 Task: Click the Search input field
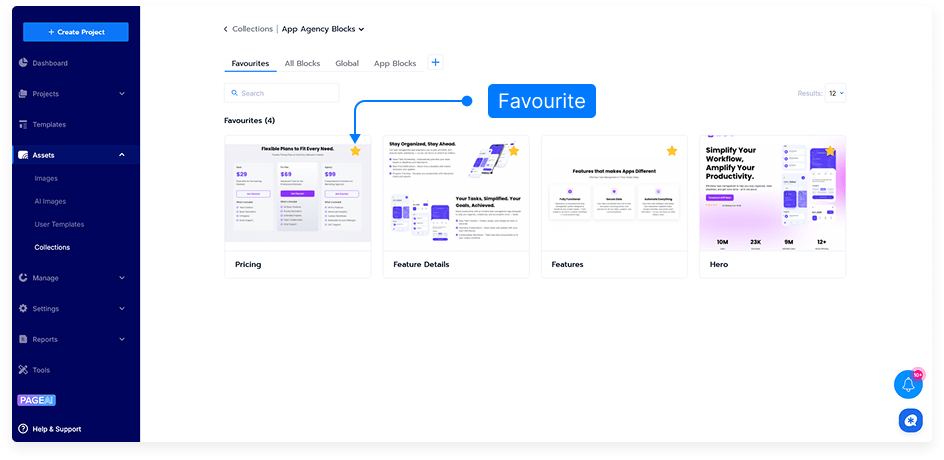point(282,93)
